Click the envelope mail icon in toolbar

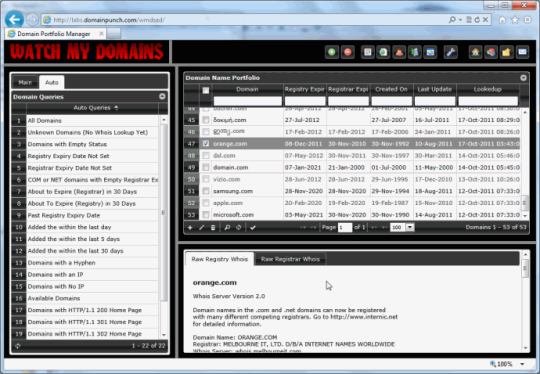(522, 52)
